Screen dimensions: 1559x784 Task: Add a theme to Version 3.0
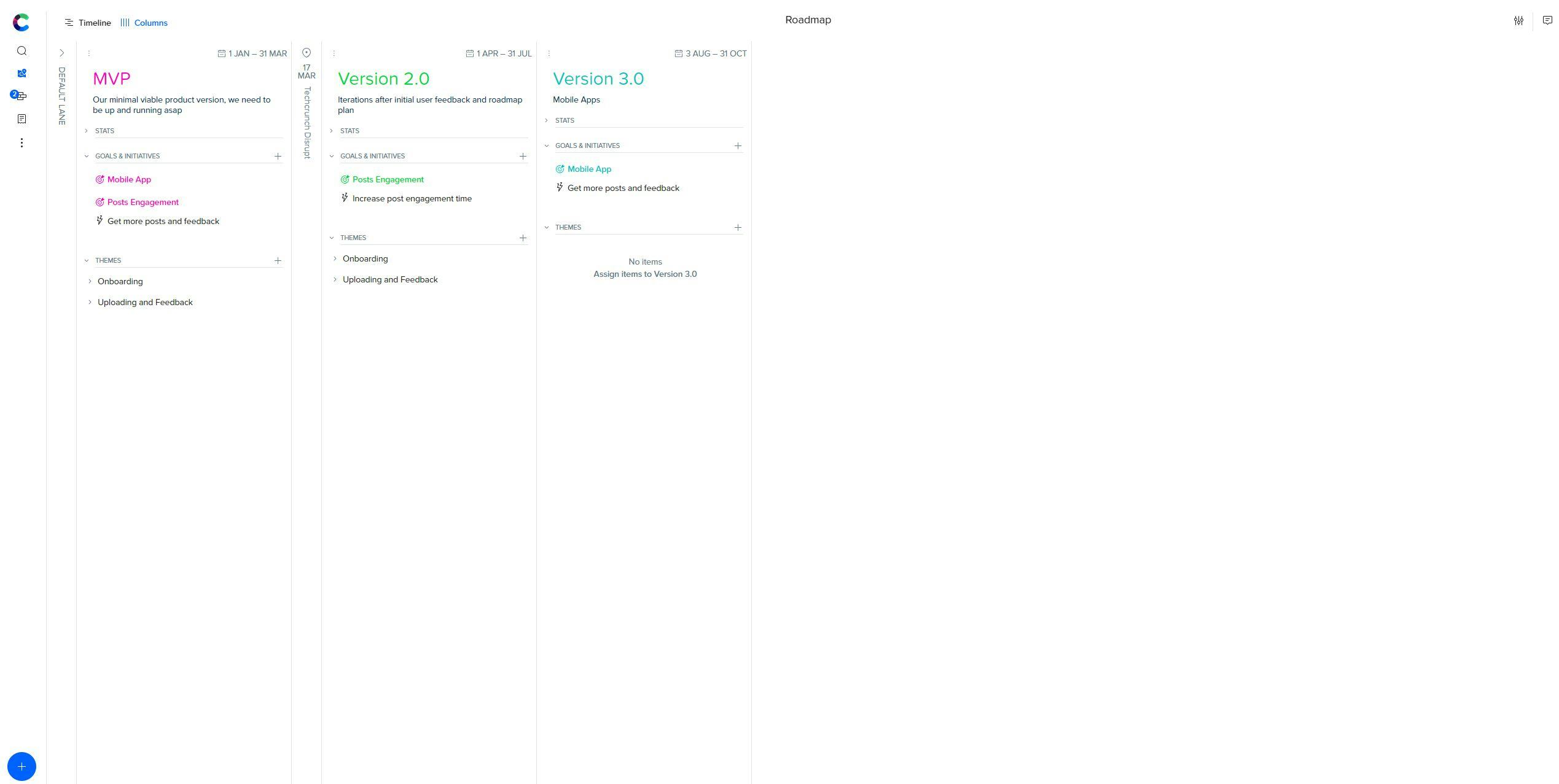coord(738,227)
